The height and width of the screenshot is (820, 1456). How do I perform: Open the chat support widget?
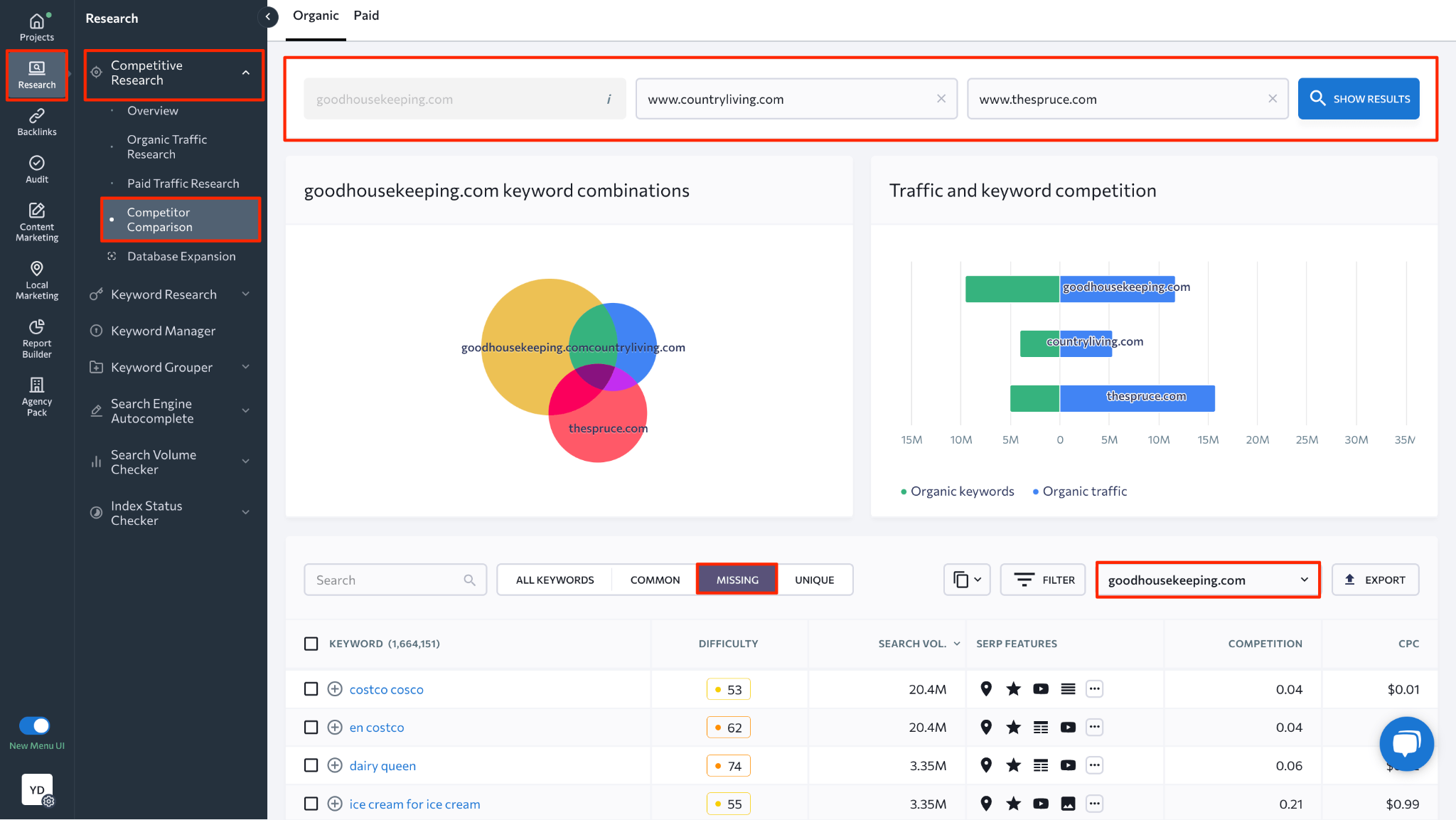tap(1406, 743)
